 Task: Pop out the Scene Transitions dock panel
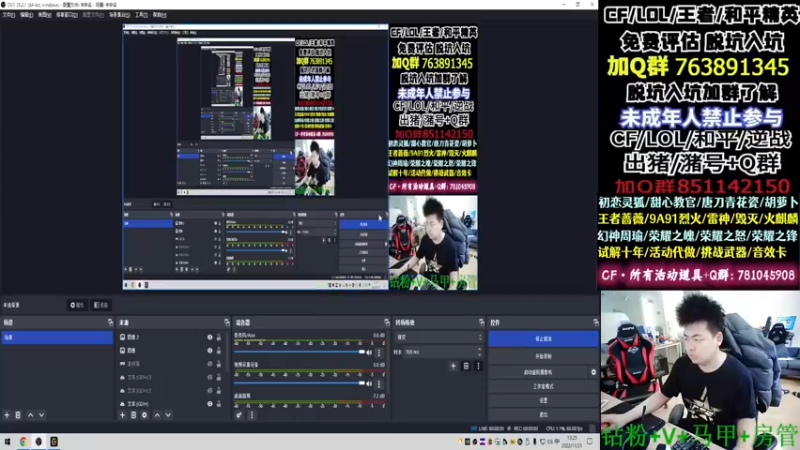click(x=481, y=322)
